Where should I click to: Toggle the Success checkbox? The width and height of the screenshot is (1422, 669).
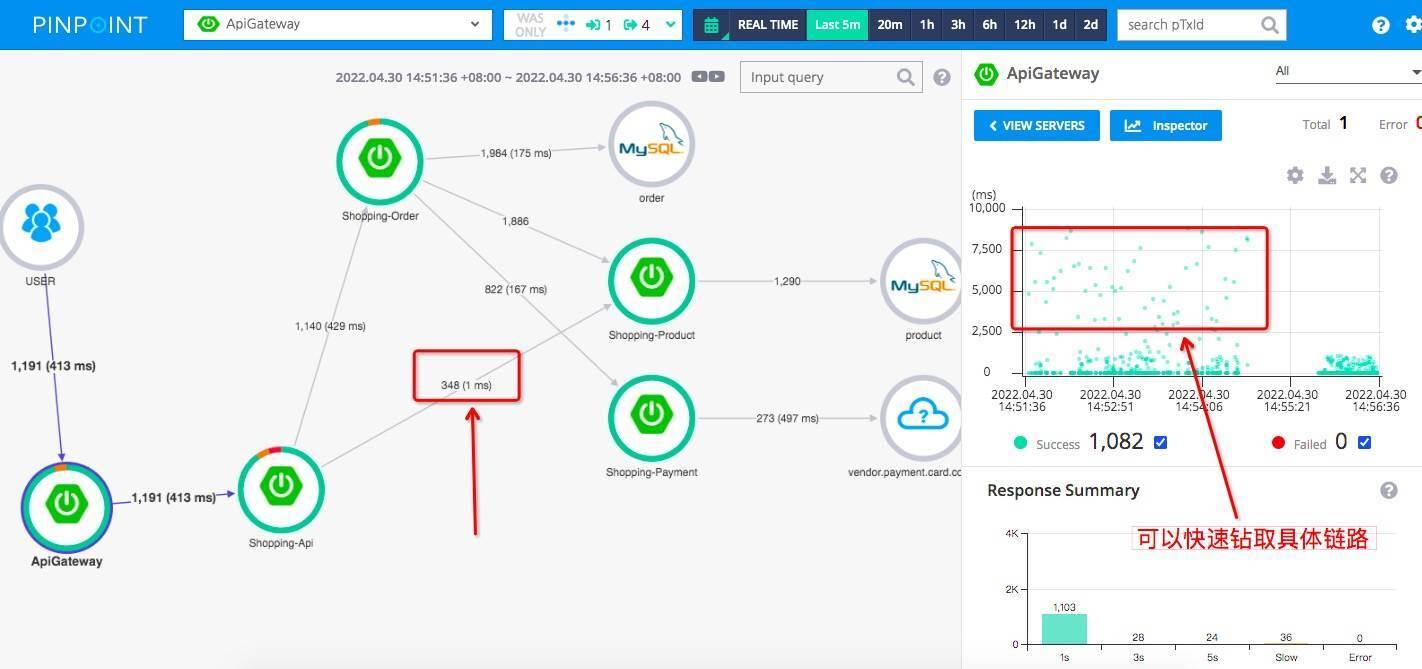(x=1161, y=442)
